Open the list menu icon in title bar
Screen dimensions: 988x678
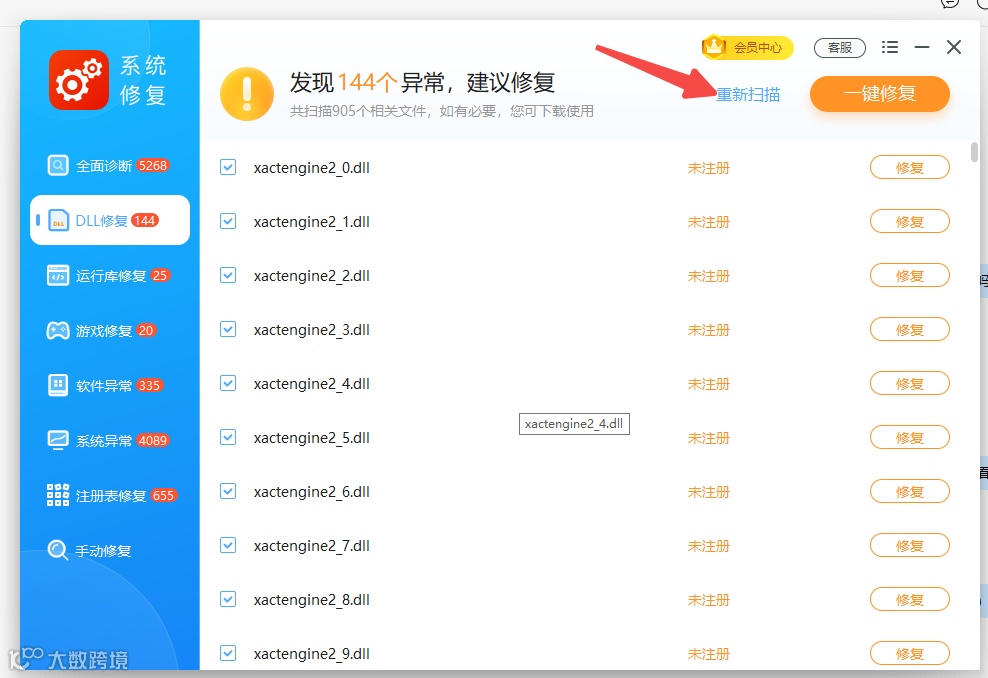point(890,47)
